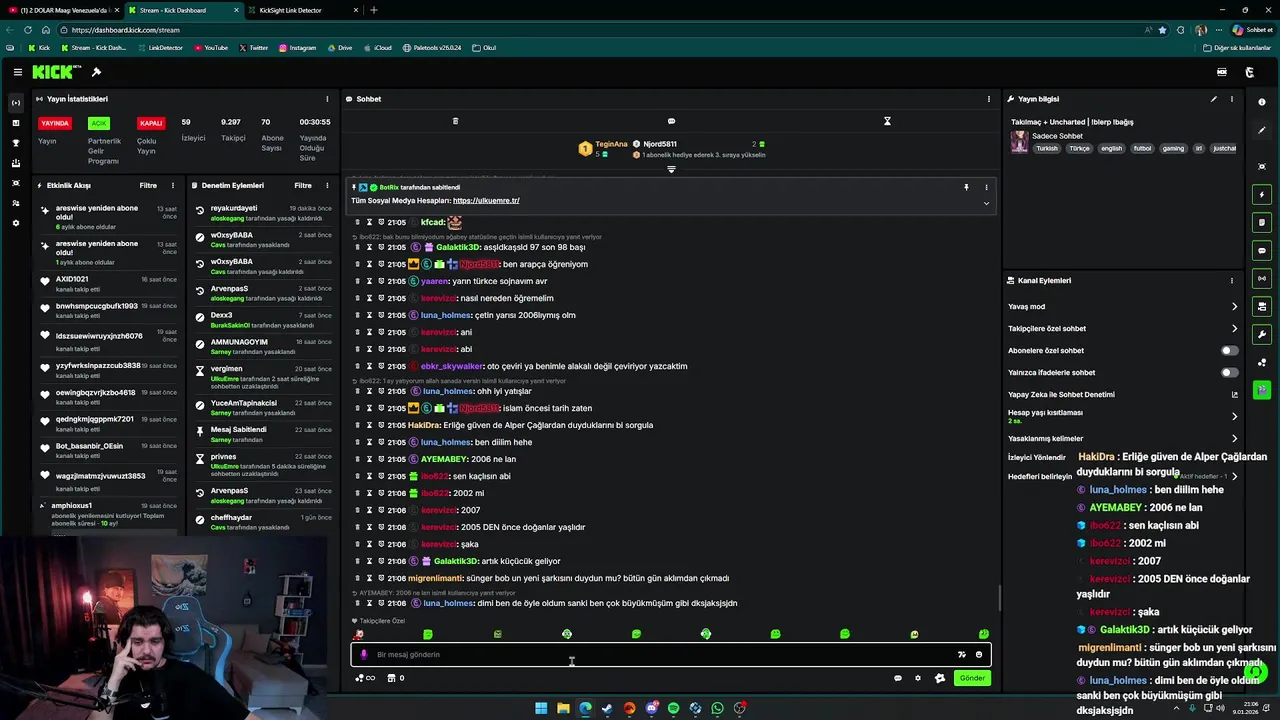Viewport: 1280px width, 720px height.
Task: Open the reyakurdayeti moderation log entry
Action: pyautogui.click(x=263, y=213)
